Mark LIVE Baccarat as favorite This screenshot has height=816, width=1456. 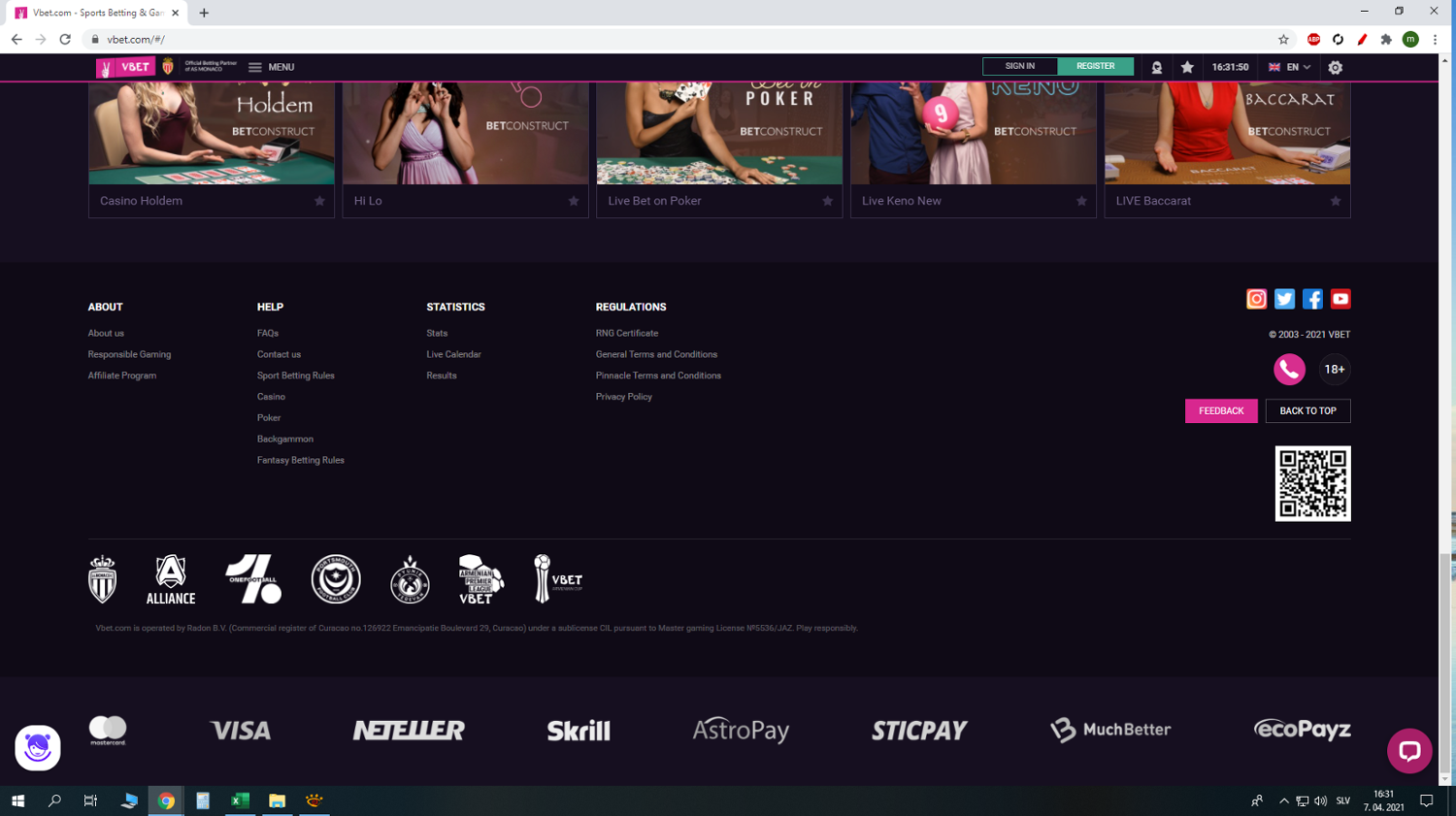[1336, 201]
